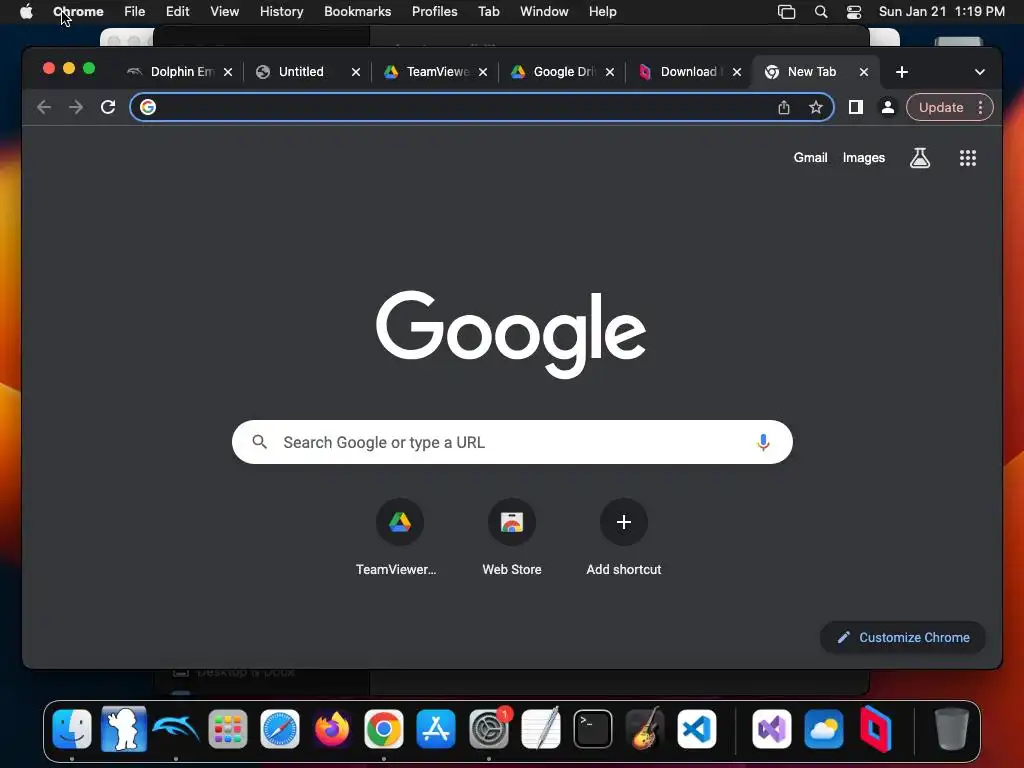Open Control Center in the menu bar
This screenshot has height=768, width=1024.
tap(854, 12)
